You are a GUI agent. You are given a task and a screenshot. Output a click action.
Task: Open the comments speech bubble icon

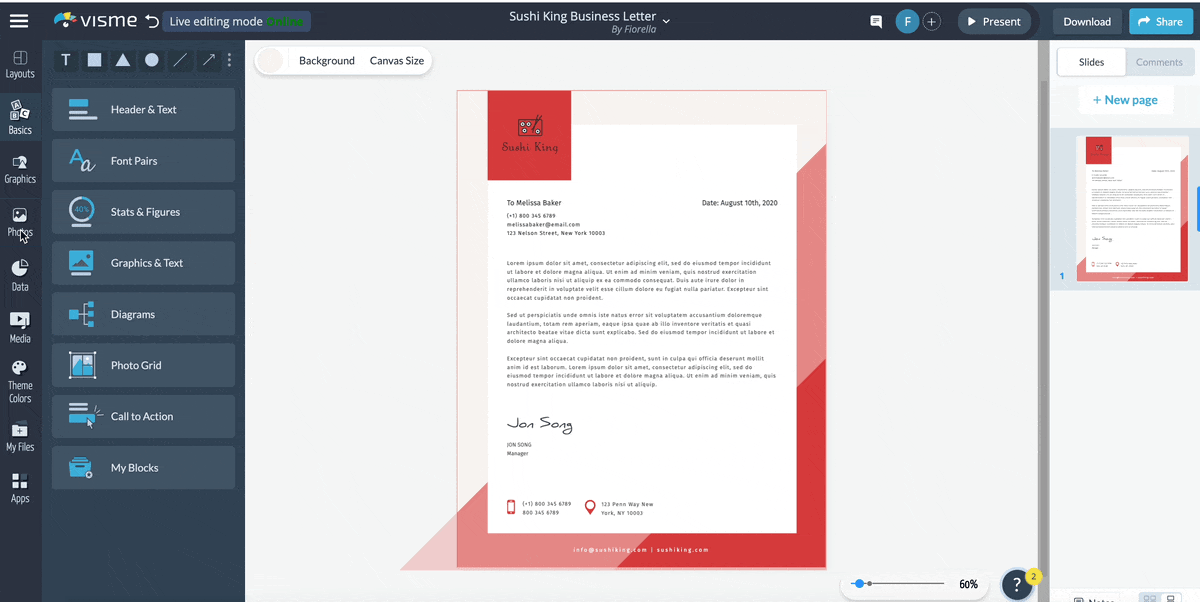point(876,21)
